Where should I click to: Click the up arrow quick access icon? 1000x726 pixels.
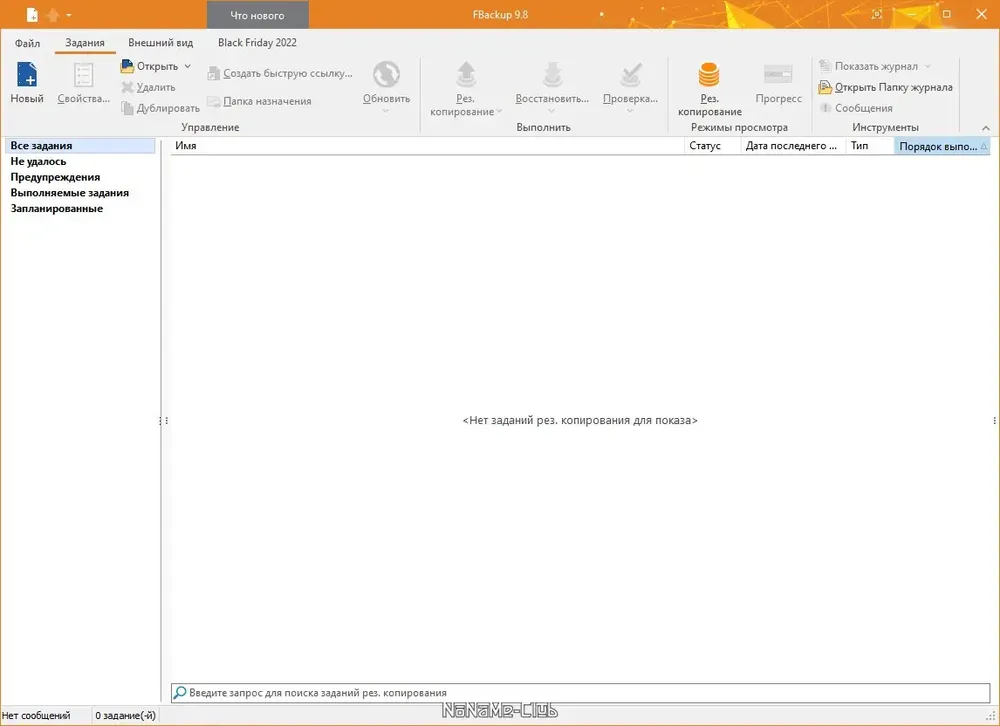pyautogui.click(x=54, y=15)
